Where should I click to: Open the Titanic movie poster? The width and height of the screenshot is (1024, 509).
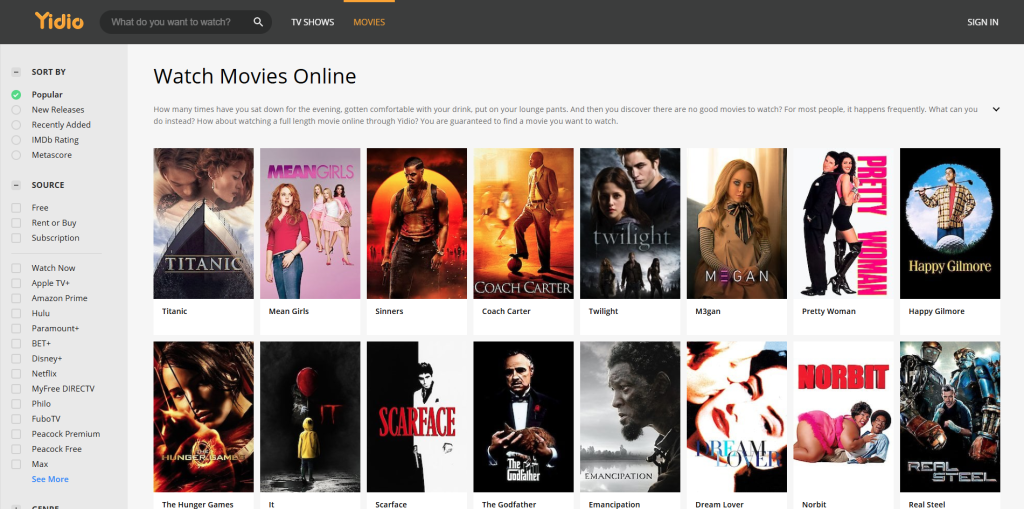203,223
